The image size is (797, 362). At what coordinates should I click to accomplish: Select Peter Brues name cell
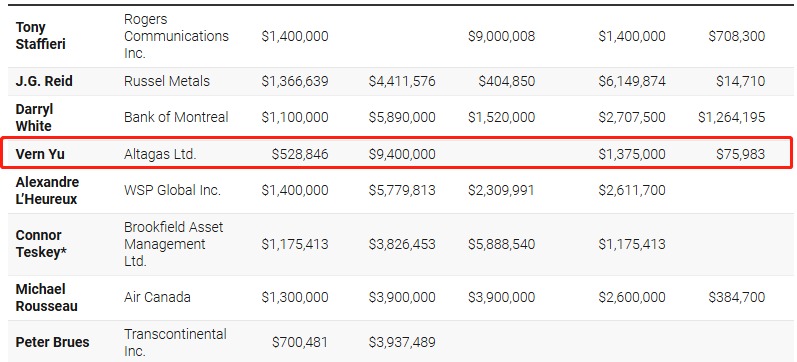click(x=52, y=343)
